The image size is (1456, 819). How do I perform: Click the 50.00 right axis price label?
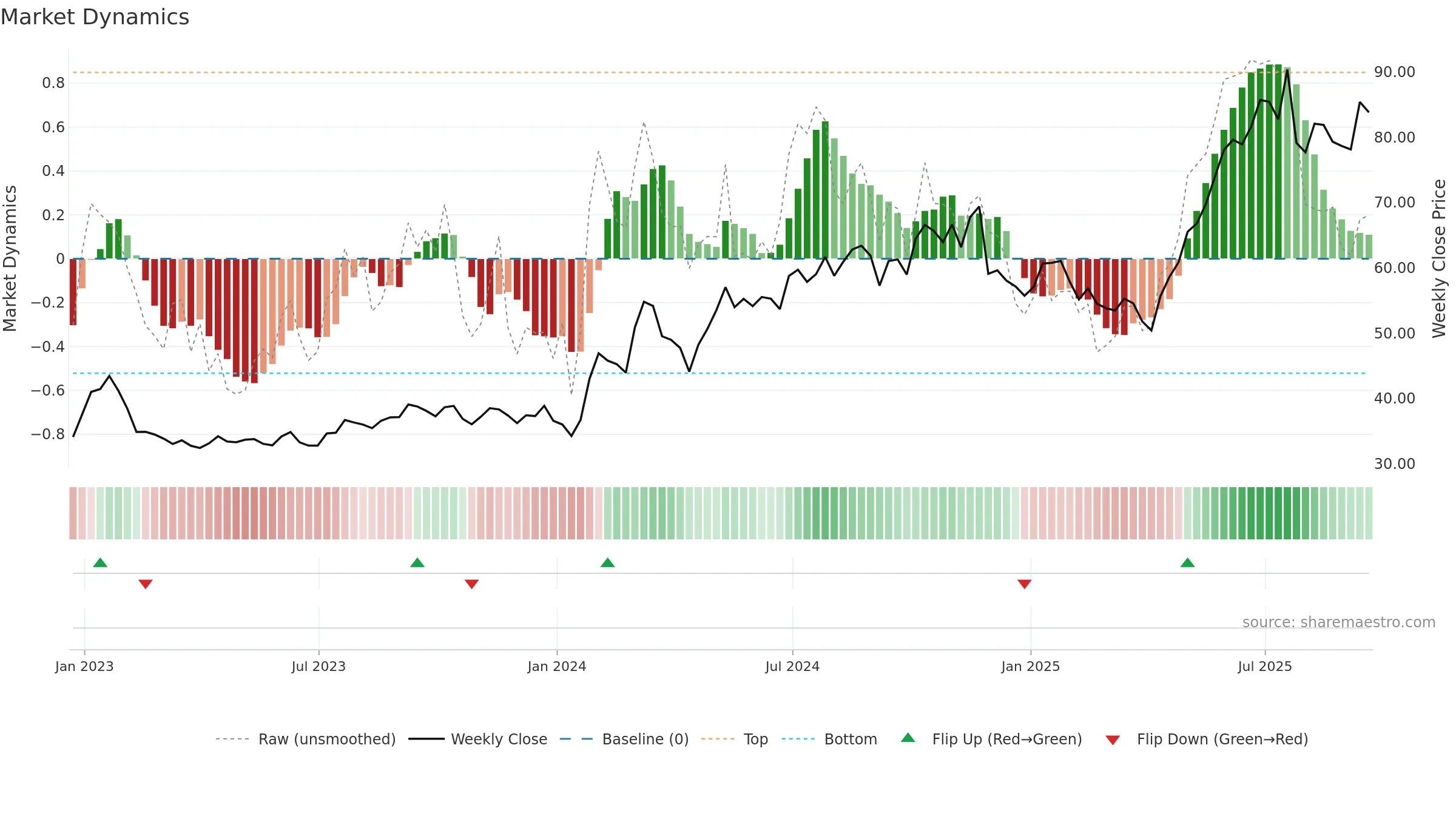coord(1395,333)
